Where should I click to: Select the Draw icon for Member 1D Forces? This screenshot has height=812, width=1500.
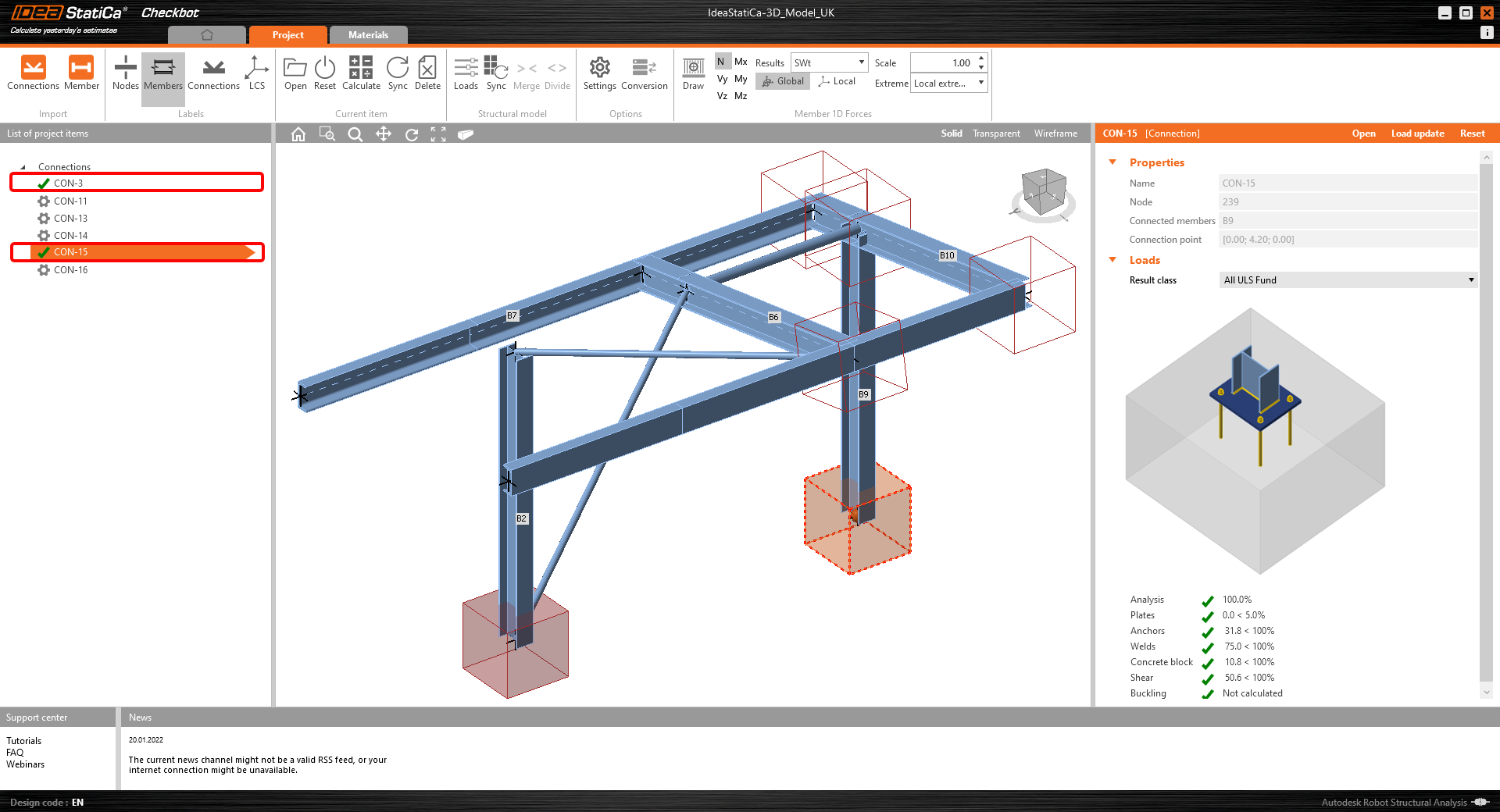click(693, 74)
